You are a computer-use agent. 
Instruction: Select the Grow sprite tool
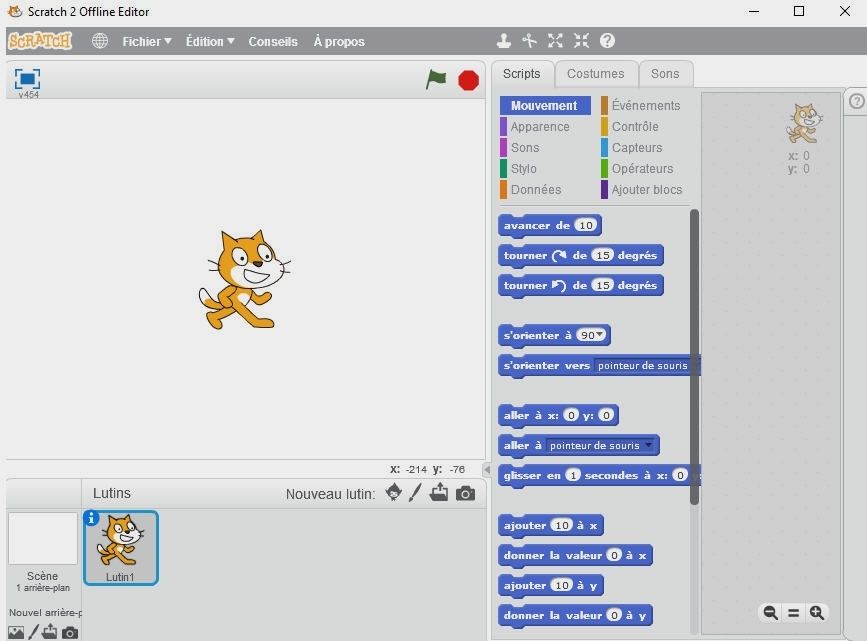coord(555,40)
